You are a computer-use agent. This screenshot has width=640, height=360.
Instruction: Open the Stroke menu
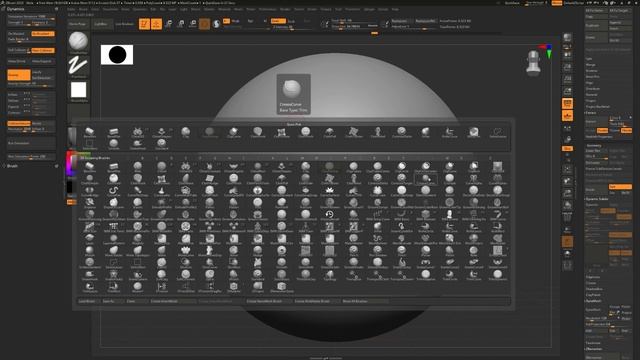(x=312, y=9)
